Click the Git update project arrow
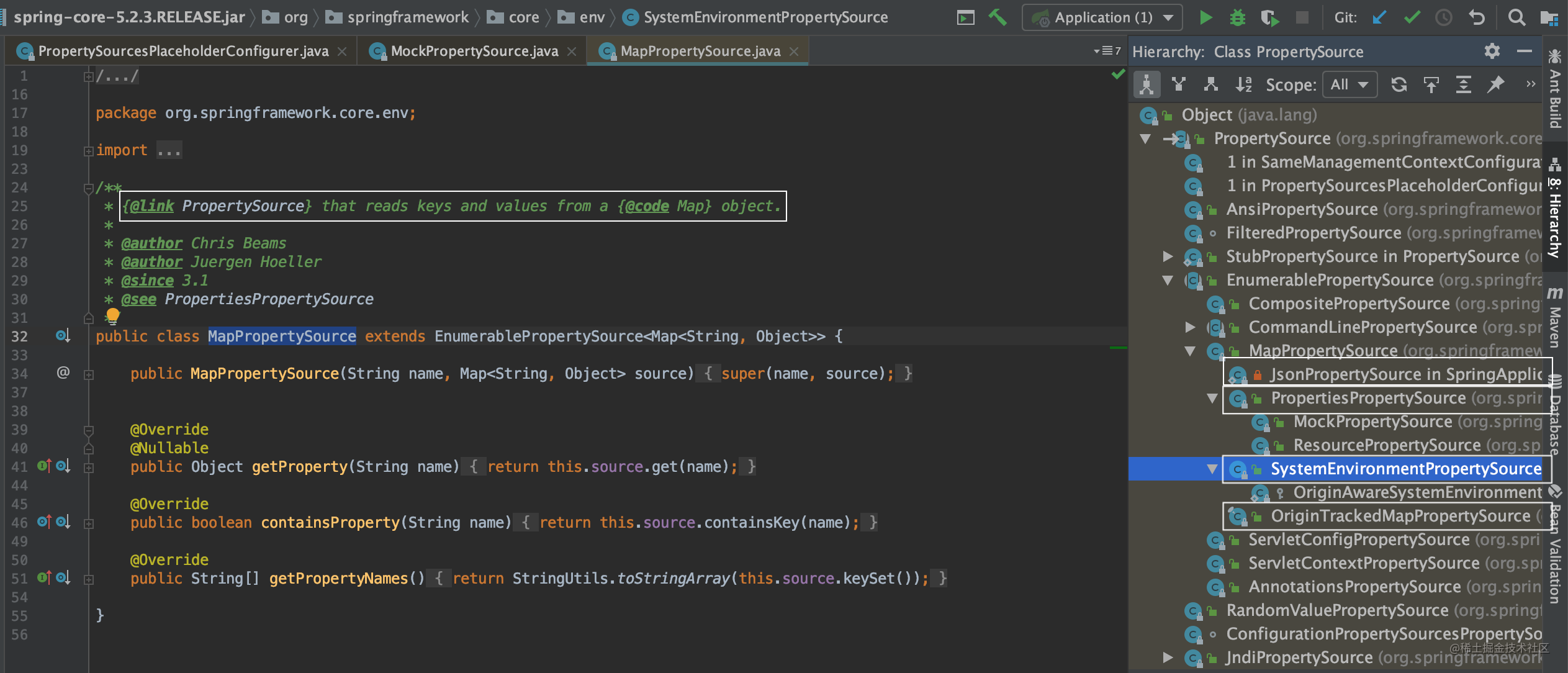This screenshot has height=673, width=1568. pyautogui.click(x=1379, y=17)
